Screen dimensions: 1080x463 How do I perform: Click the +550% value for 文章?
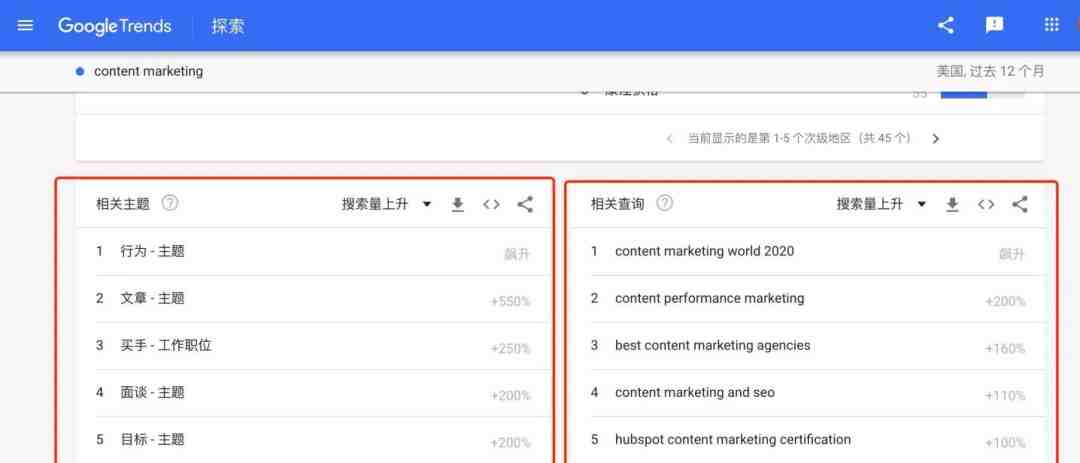[510, 302]
